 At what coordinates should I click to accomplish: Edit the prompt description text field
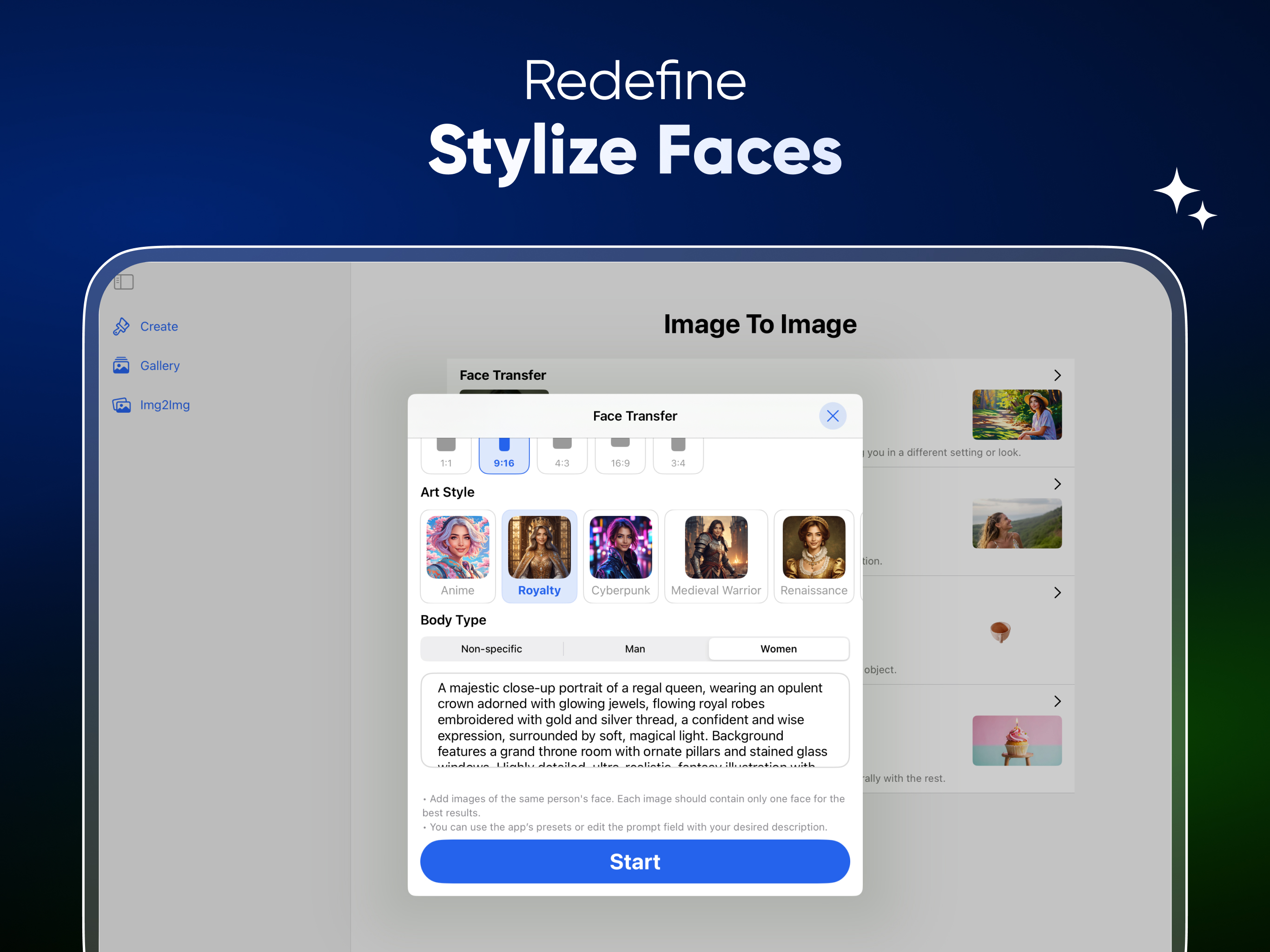pos(635,721)
